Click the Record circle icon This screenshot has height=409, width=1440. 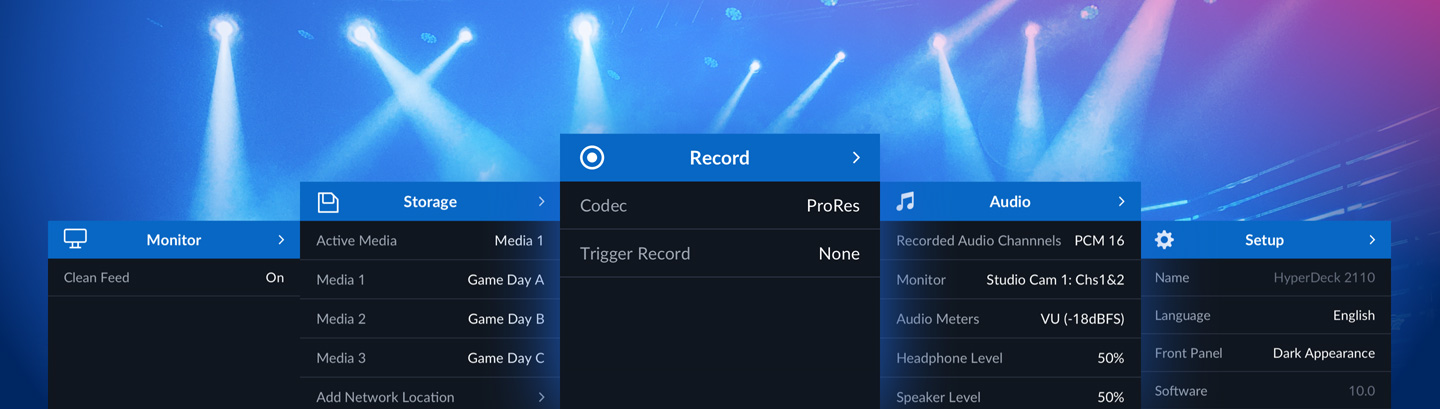tap(592, 158)
